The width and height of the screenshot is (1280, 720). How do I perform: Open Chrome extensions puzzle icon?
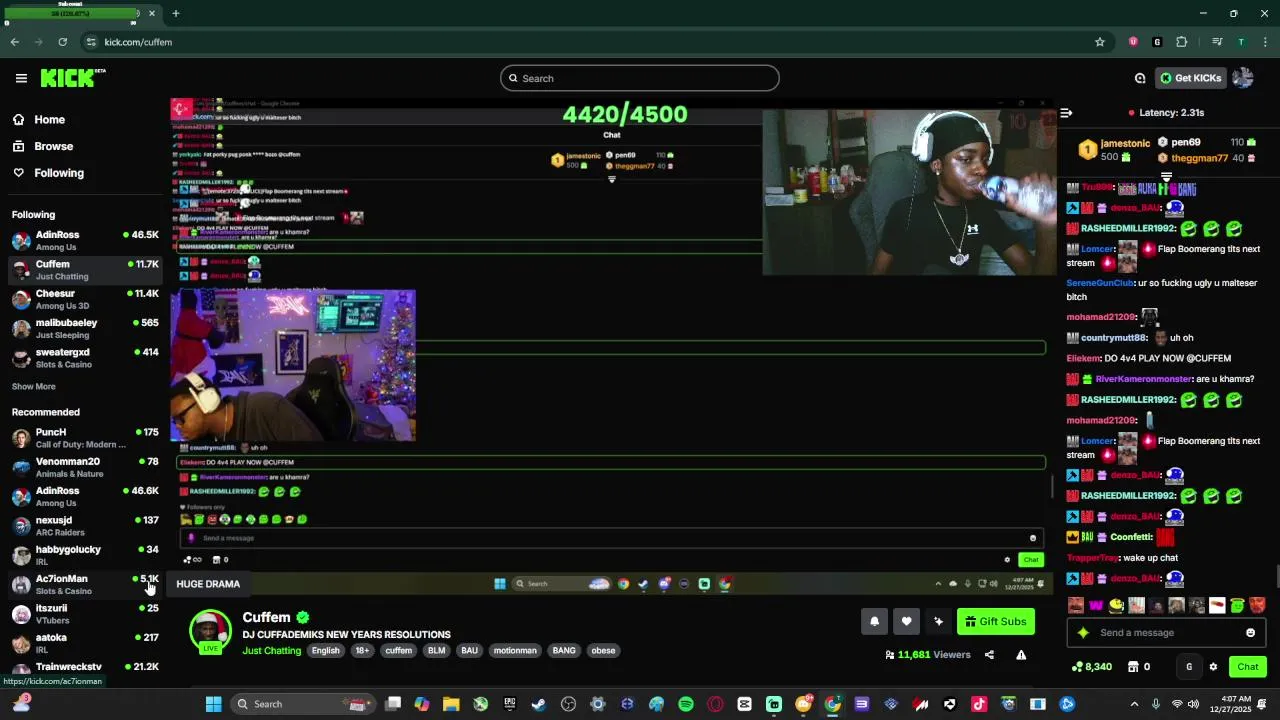1182,42
